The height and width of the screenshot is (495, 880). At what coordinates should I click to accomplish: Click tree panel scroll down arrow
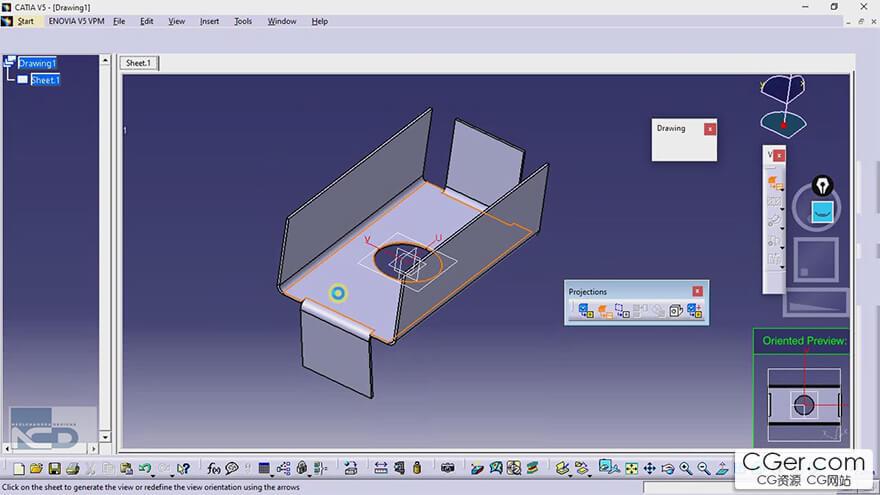pyautogui.click(x=105, y=437)
